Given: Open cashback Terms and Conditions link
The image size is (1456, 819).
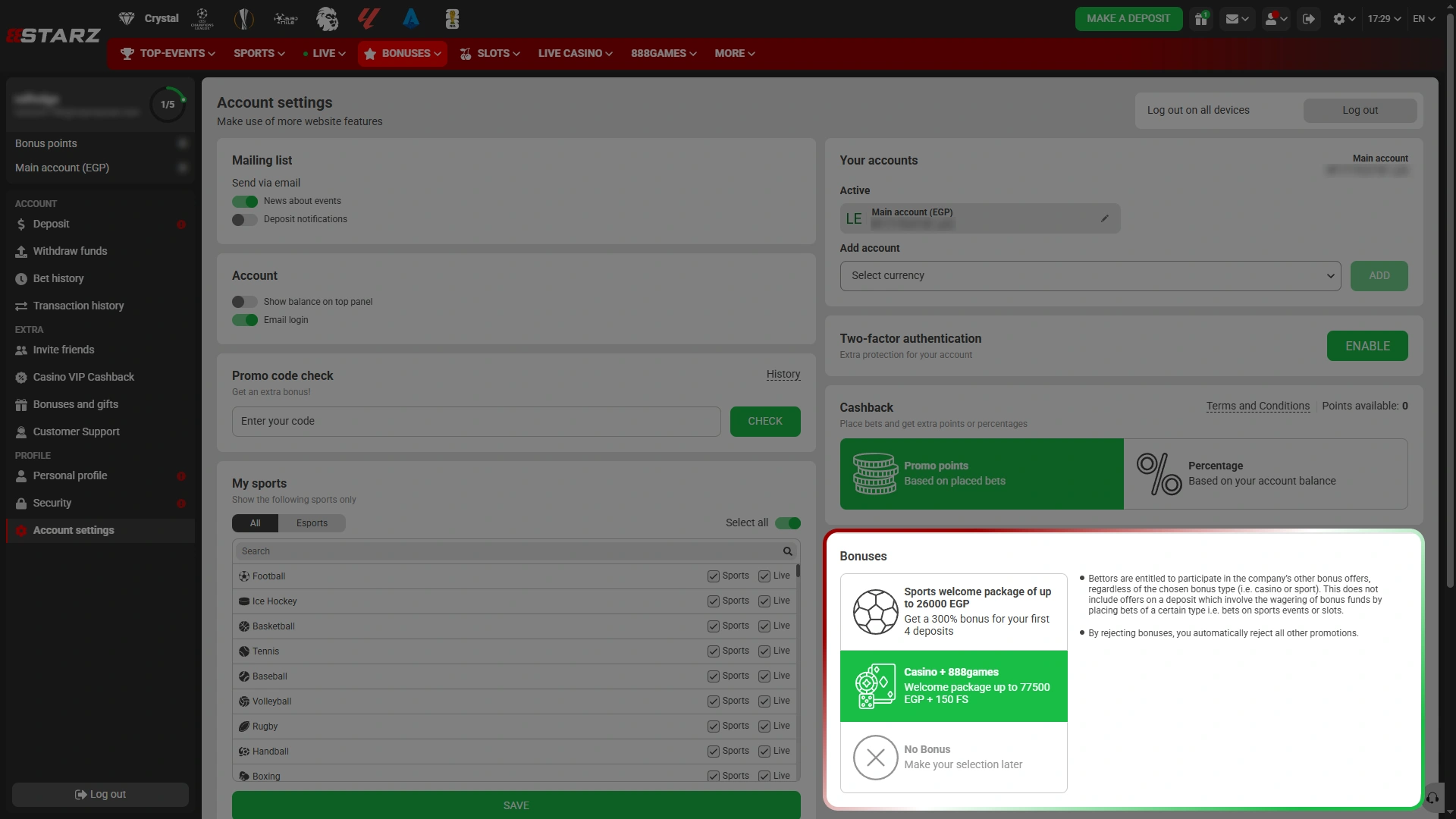Looking at the screenshot, I should (x=1258, y=406).
